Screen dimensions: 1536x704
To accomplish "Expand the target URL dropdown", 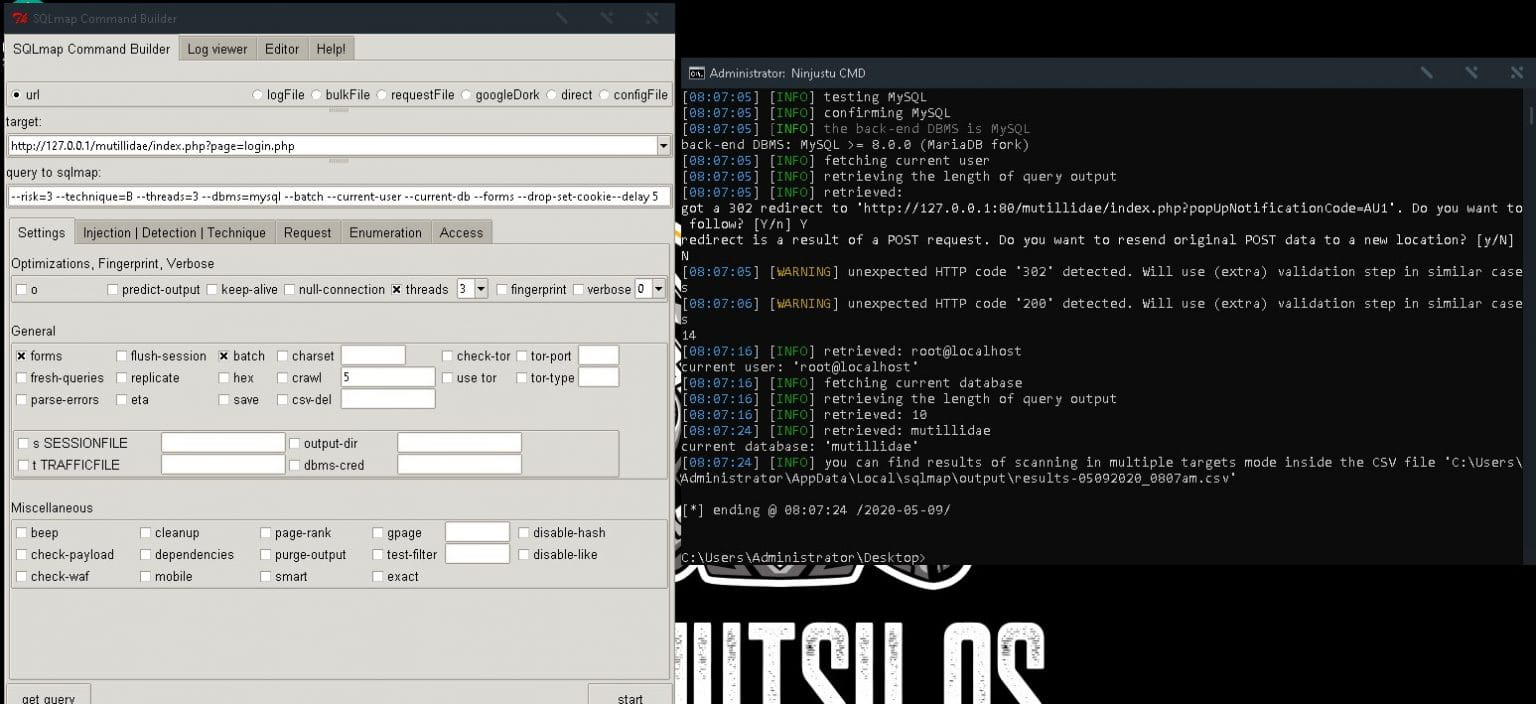I will (664, 146).
